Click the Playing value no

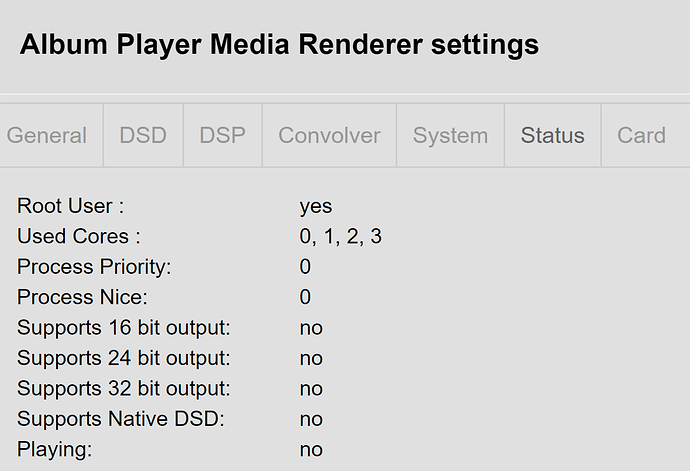(x=311, y=450)
